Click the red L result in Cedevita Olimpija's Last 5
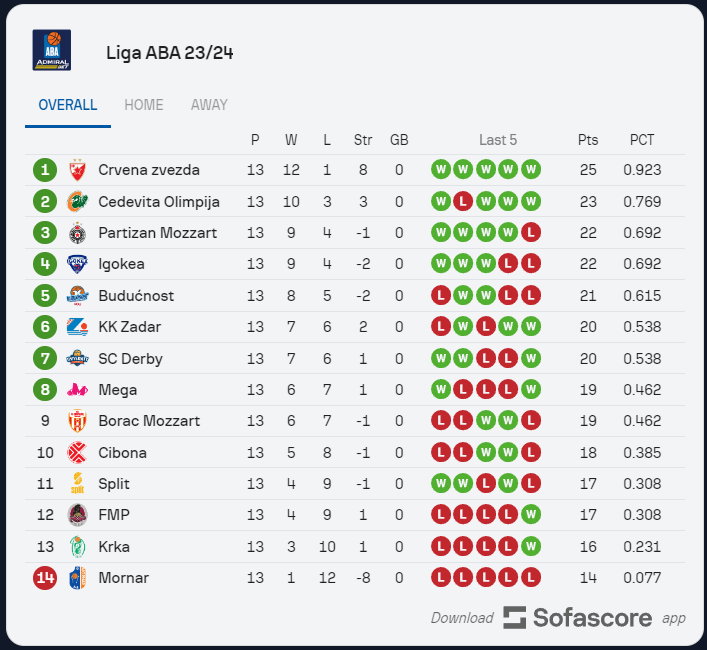 (463, 201)
